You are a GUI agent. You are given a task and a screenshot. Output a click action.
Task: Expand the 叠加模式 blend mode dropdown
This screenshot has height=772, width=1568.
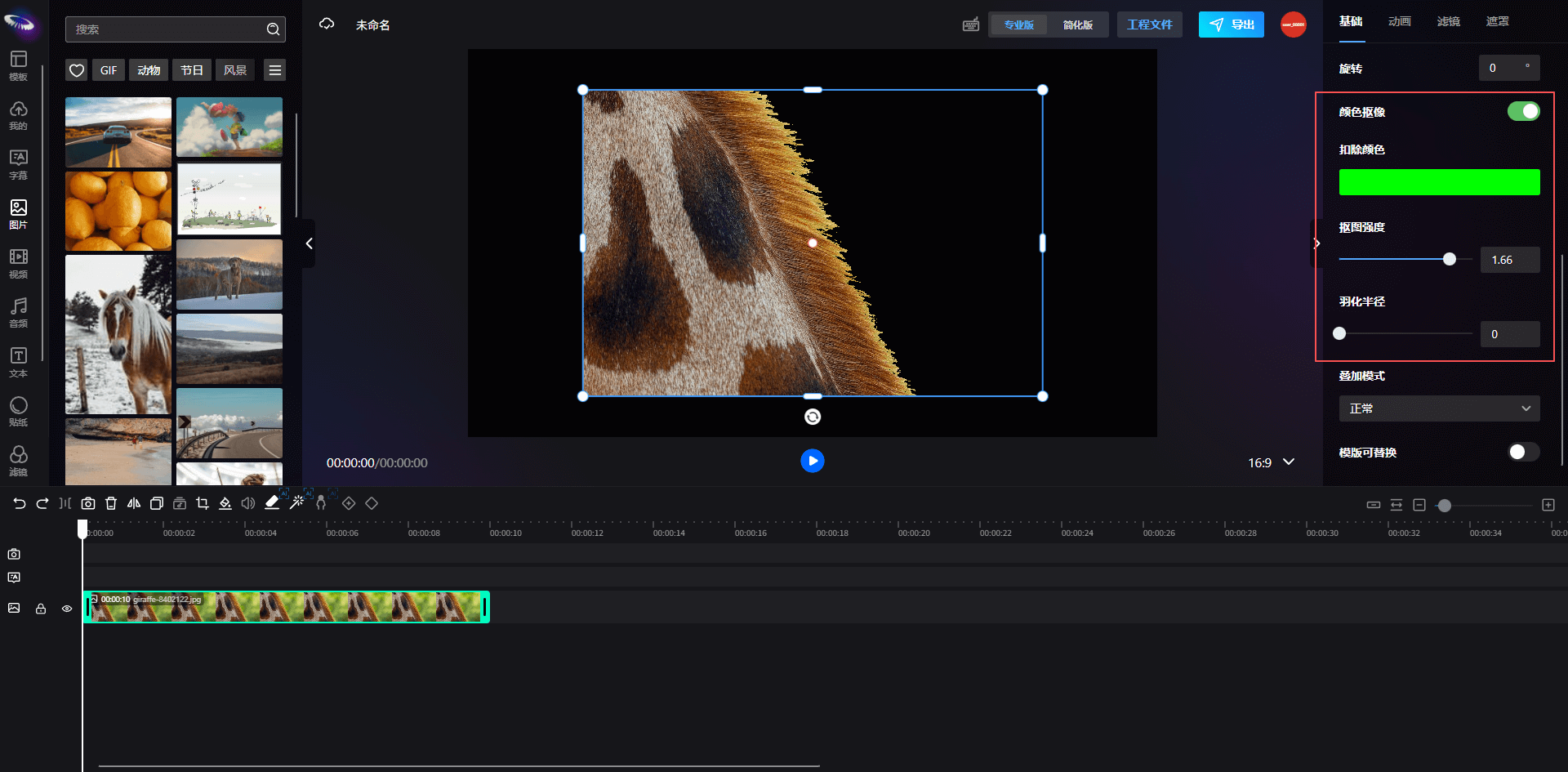click(x=1439, y=408)
